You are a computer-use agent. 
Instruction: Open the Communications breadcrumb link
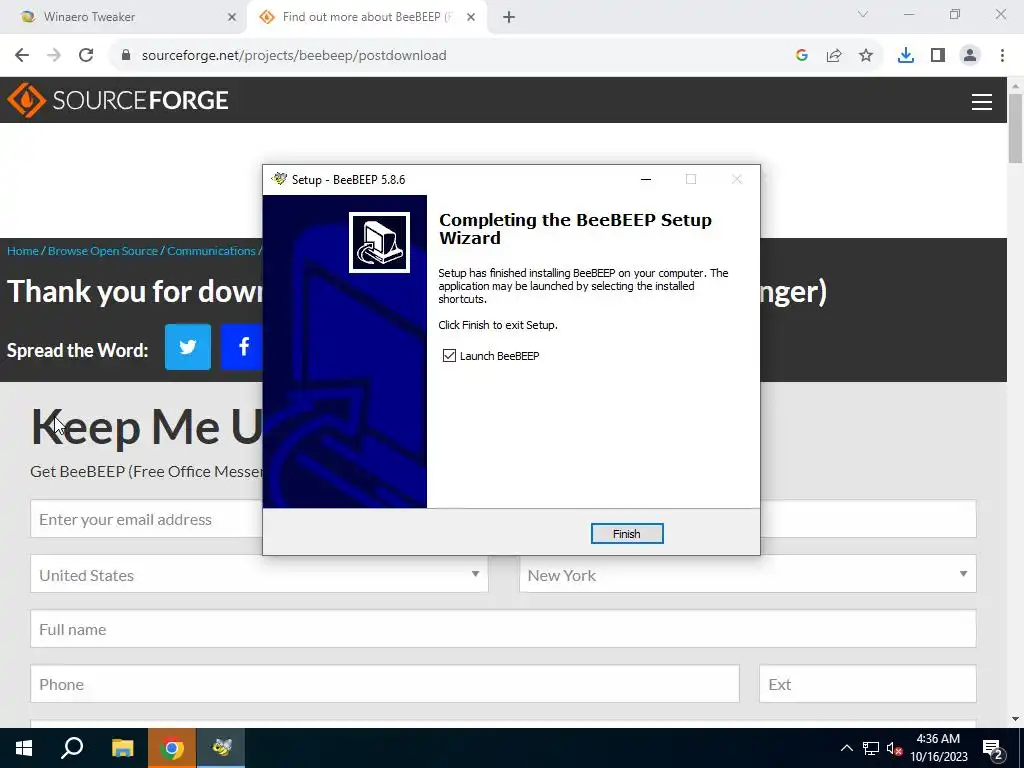click(x=211, y=251)
